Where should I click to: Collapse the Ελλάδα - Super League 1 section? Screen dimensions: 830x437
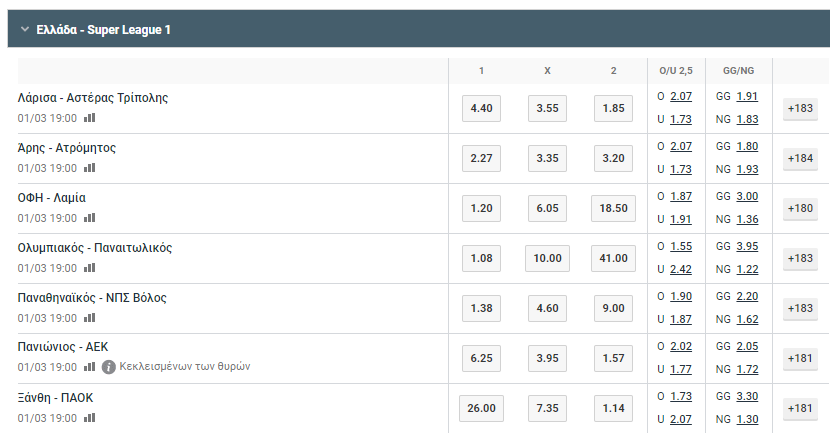(x=25, y=29)
